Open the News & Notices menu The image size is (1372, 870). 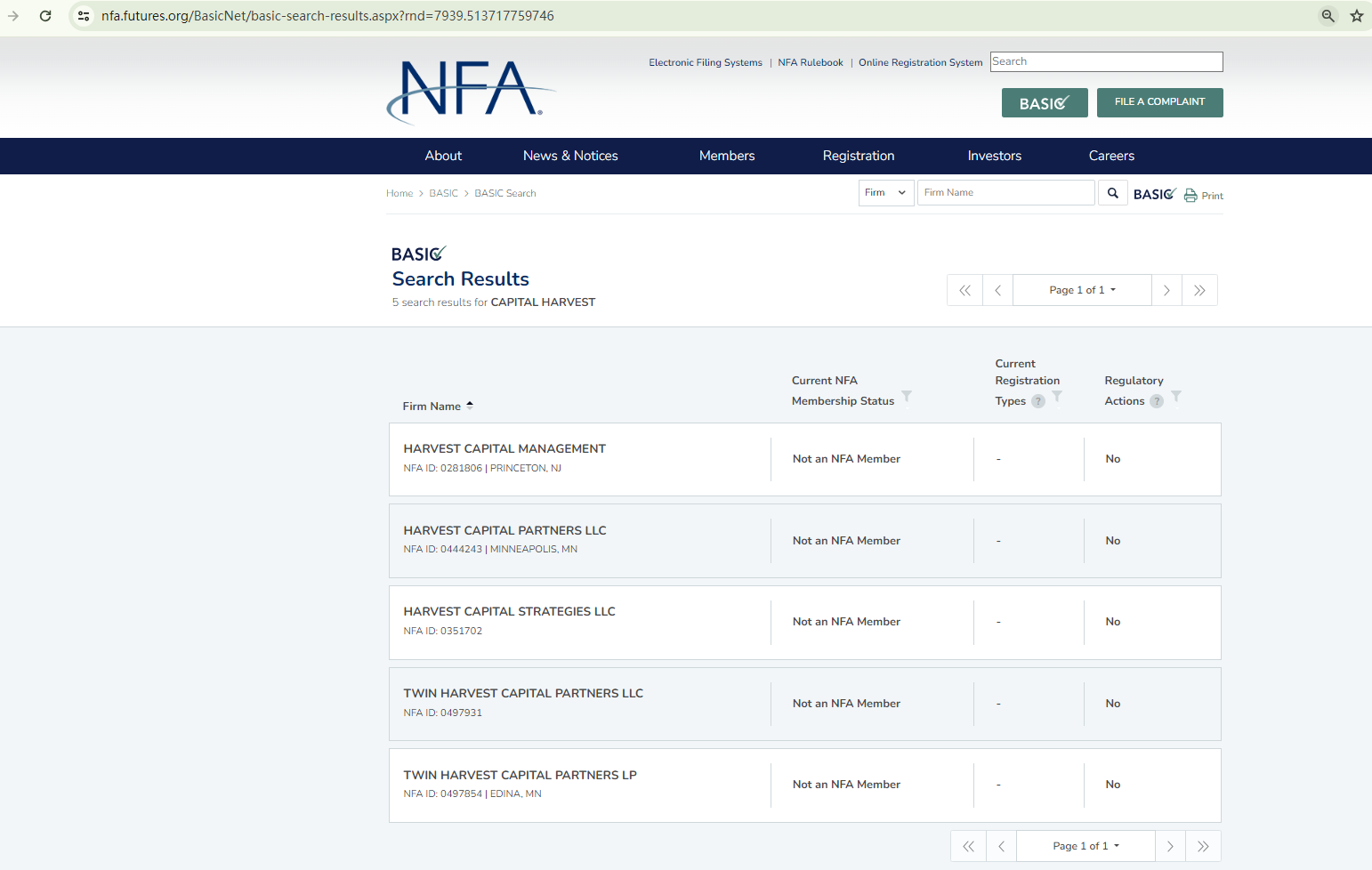tap(570, 156)
